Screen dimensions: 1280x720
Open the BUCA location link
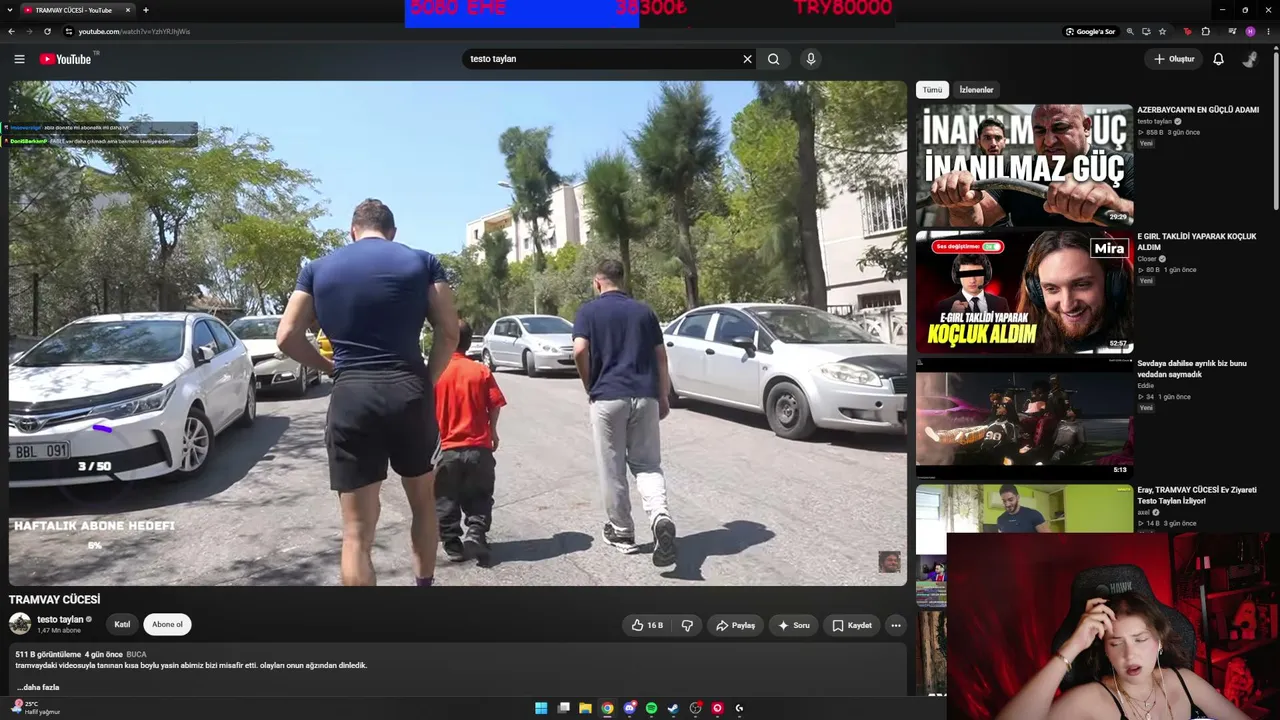(136, 654)
